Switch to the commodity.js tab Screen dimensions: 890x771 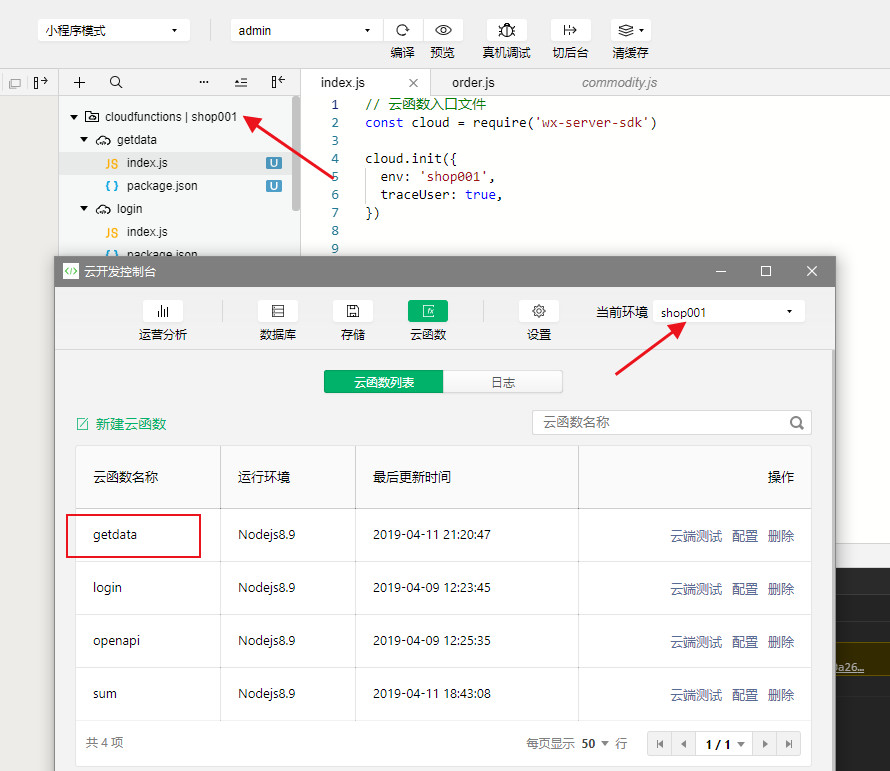tap(619, 83)
